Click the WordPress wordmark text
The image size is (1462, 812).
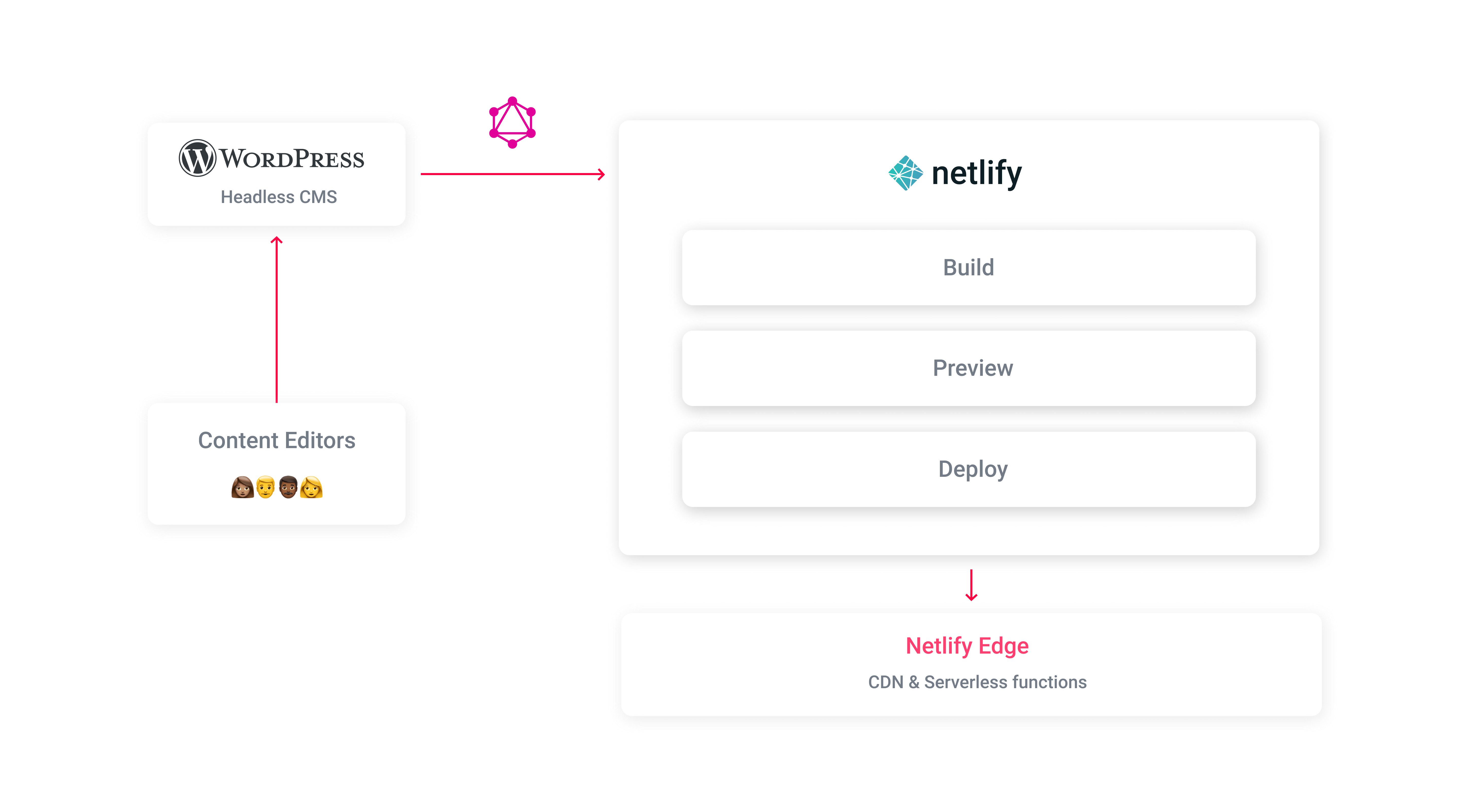tap(292, 159)
